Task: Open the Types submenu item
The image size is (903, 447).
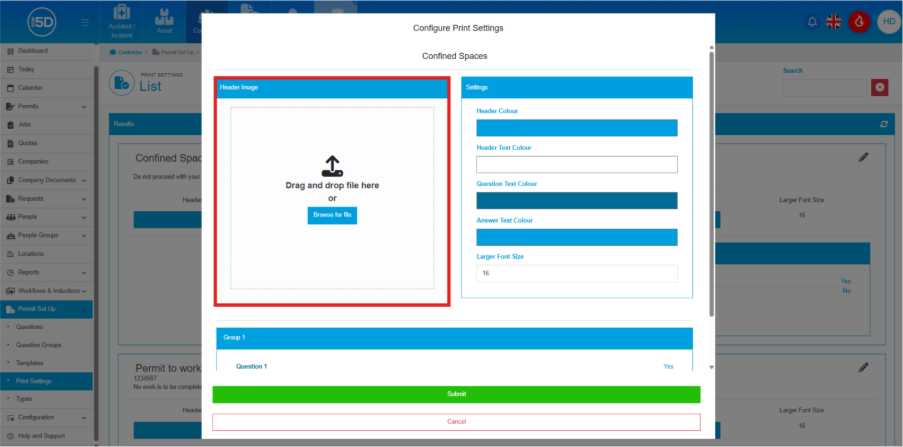Action: 24,399
